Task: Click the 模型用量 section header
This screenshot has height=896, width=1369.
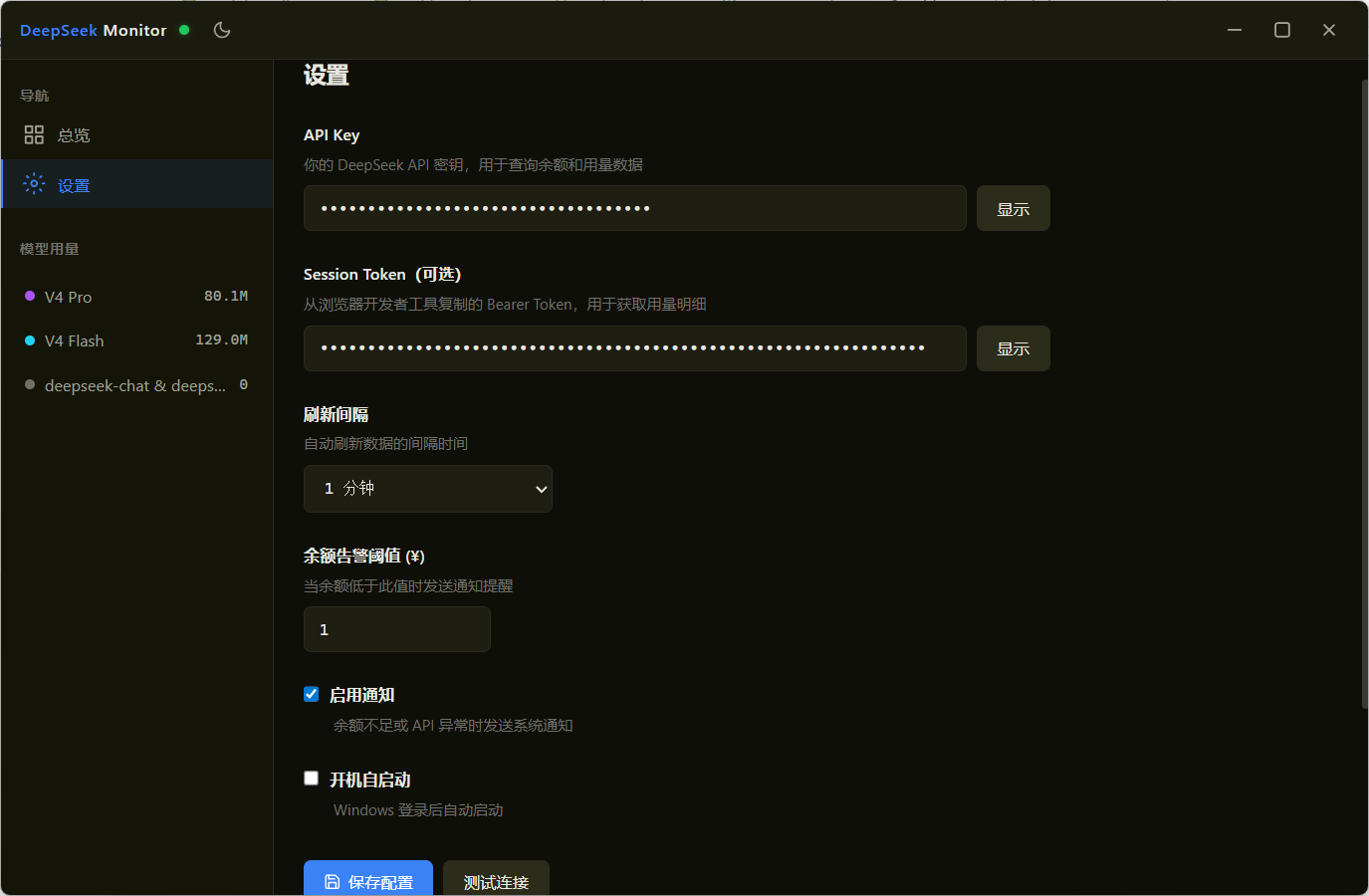Action: click(50, 249)
